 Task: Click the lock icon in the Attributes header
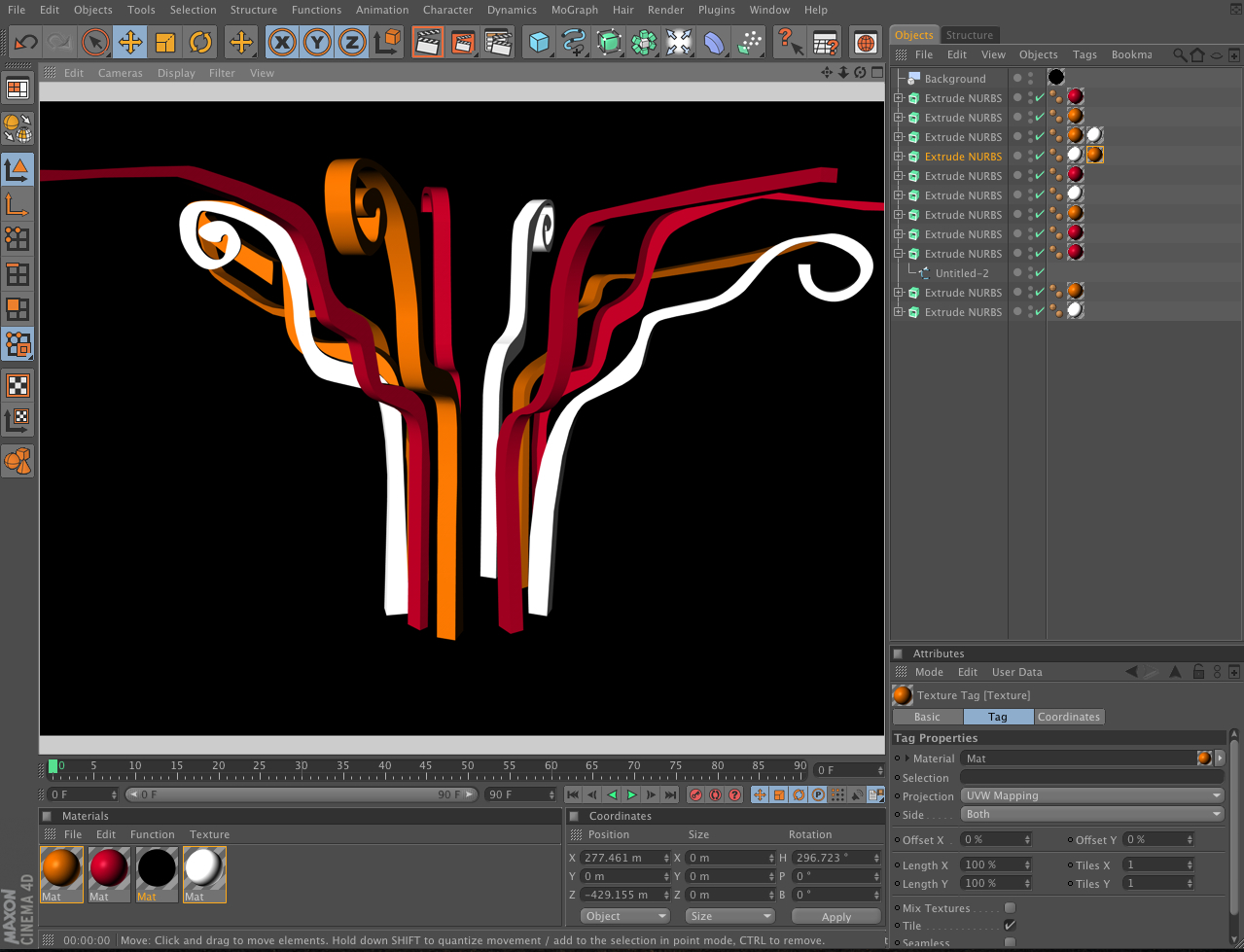1199,672
